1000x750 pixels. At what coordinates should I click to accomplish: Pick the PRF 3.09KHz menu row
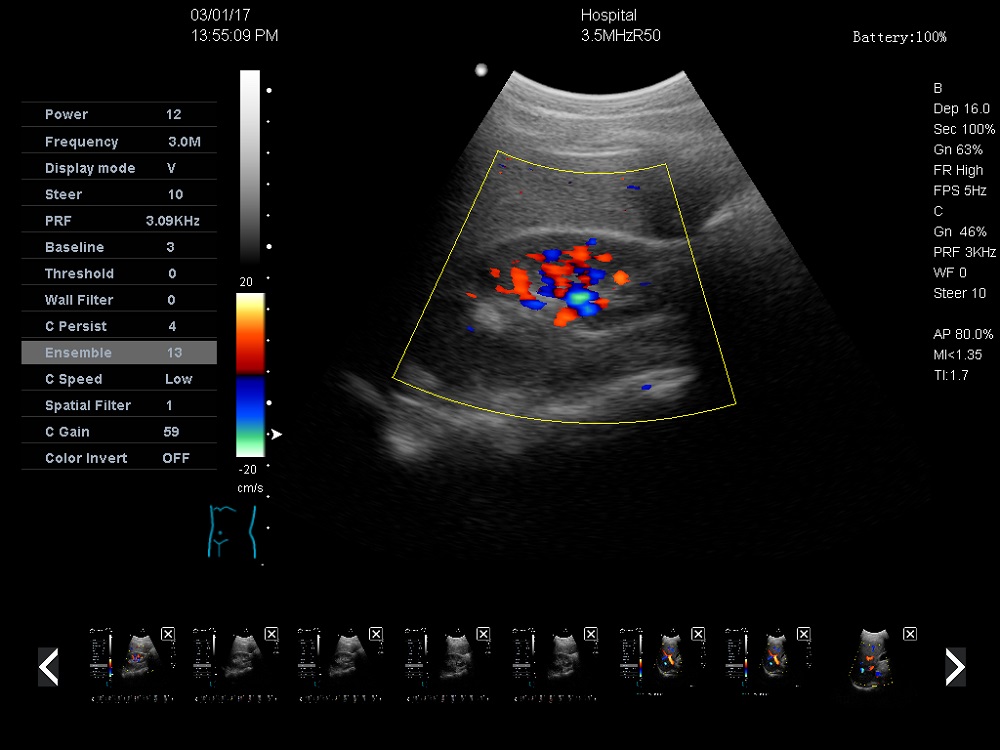point(119,221)
